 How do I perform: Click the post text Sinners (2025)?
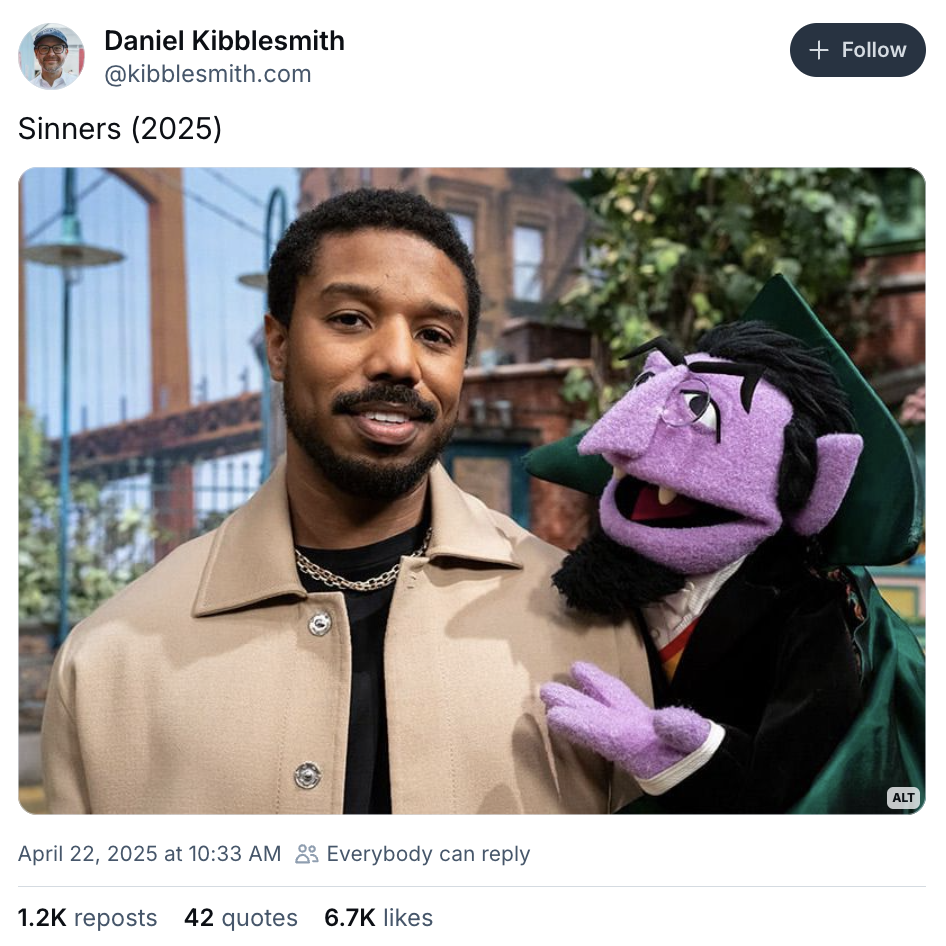[x=120, y=129]
